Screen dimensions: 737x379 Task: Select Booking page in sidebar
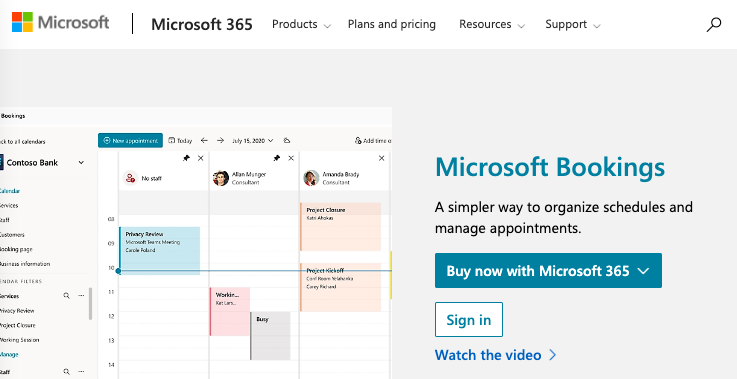[16, 249]
